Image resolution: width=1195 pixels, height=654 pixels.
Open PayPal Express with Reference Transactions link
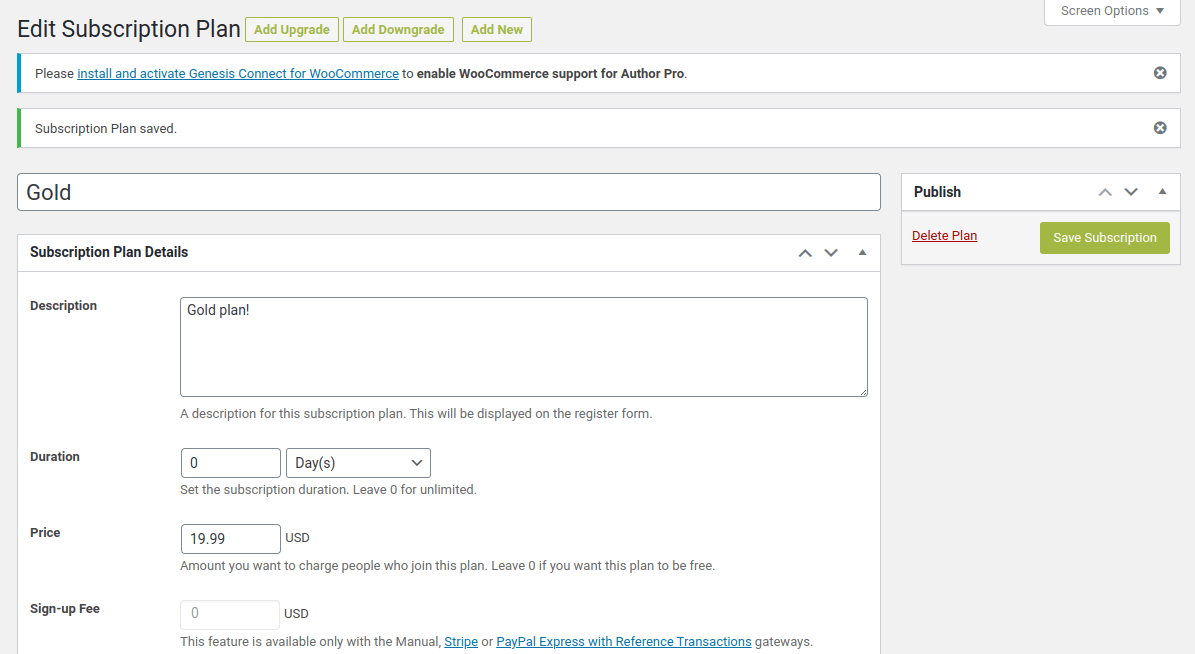tap(623, 642)
